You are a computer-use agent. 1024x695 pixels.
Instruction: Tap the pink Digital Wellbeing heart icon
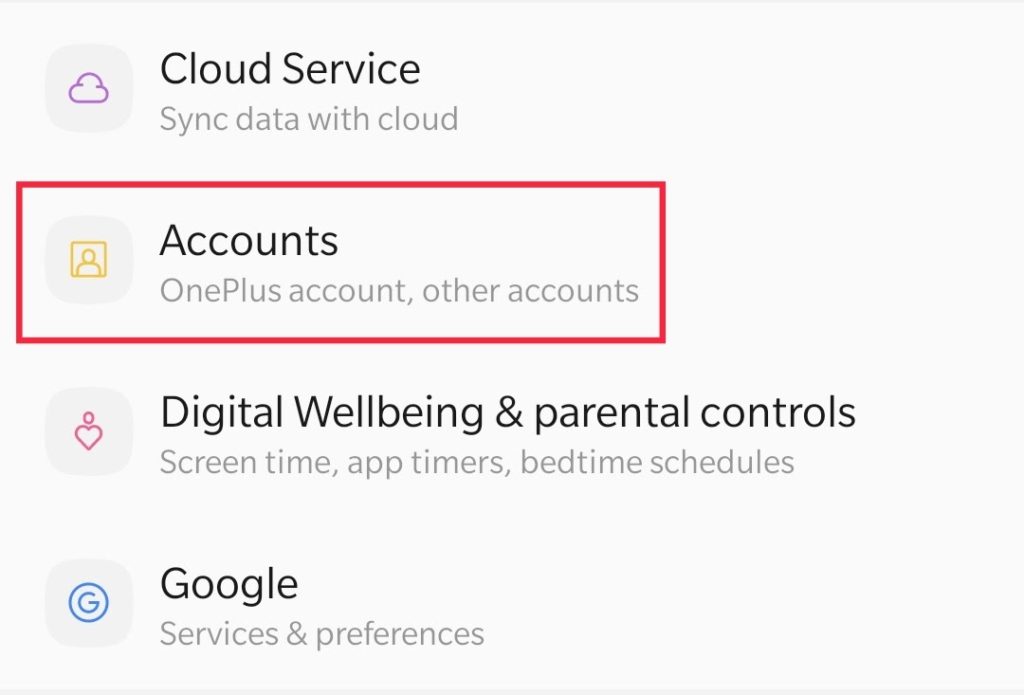click(89, 431)
